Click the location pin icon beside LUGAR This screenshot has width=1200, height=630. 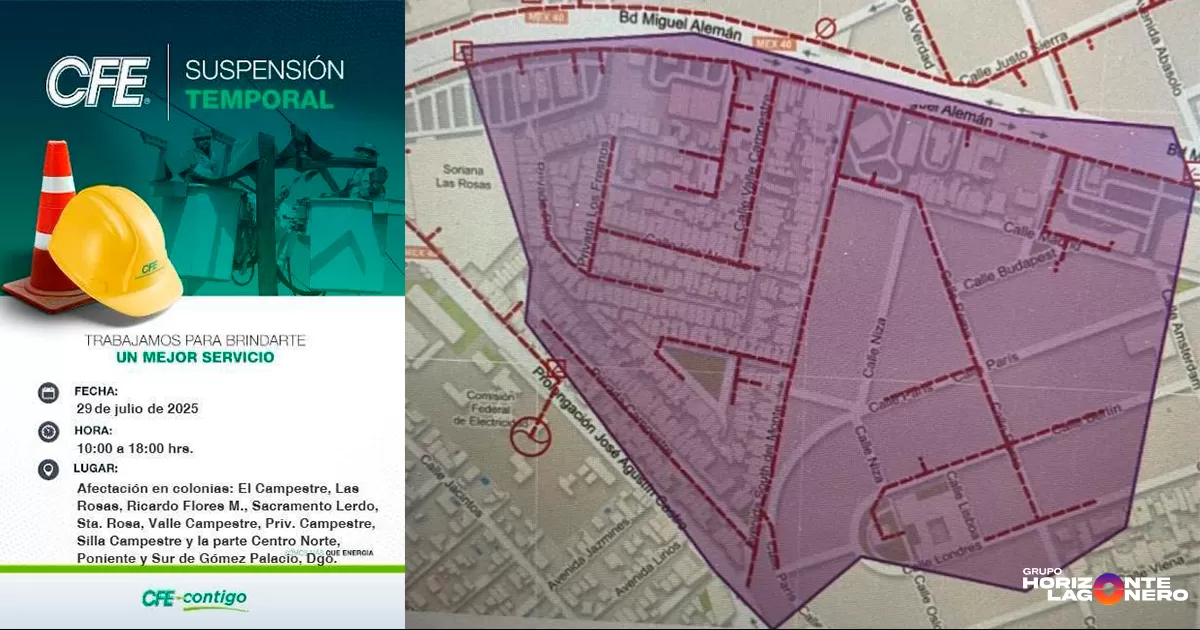point(48,470)
